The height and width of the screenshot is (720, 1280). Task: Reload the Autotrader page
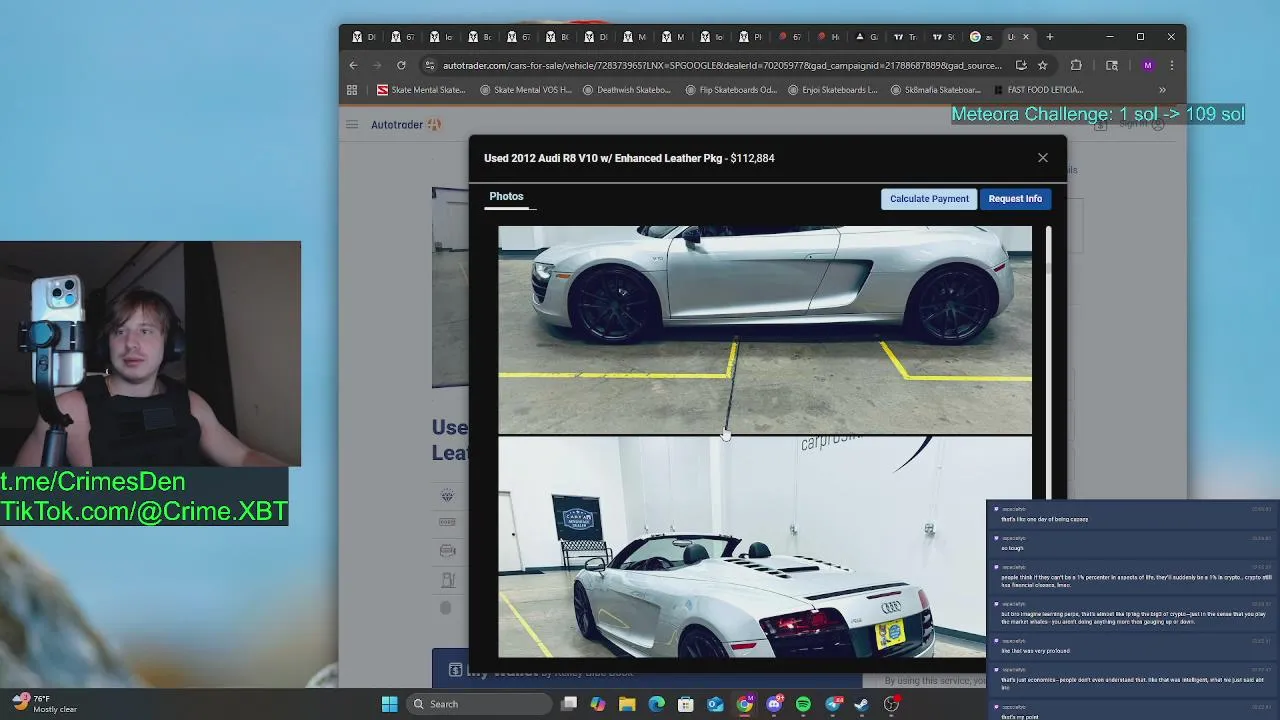tap(401, 65)
